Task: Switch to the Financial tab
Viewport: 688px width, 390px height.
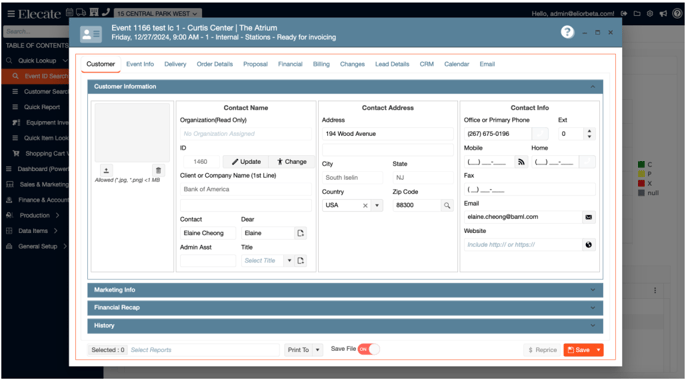Action: point(290,64)
